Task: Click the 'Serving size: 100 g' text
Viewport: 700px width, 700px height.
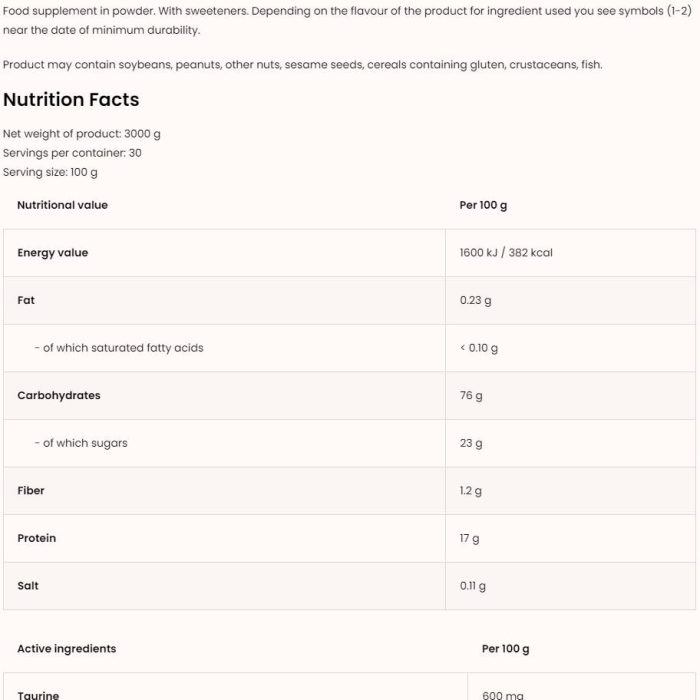Action: coord(50,172)
